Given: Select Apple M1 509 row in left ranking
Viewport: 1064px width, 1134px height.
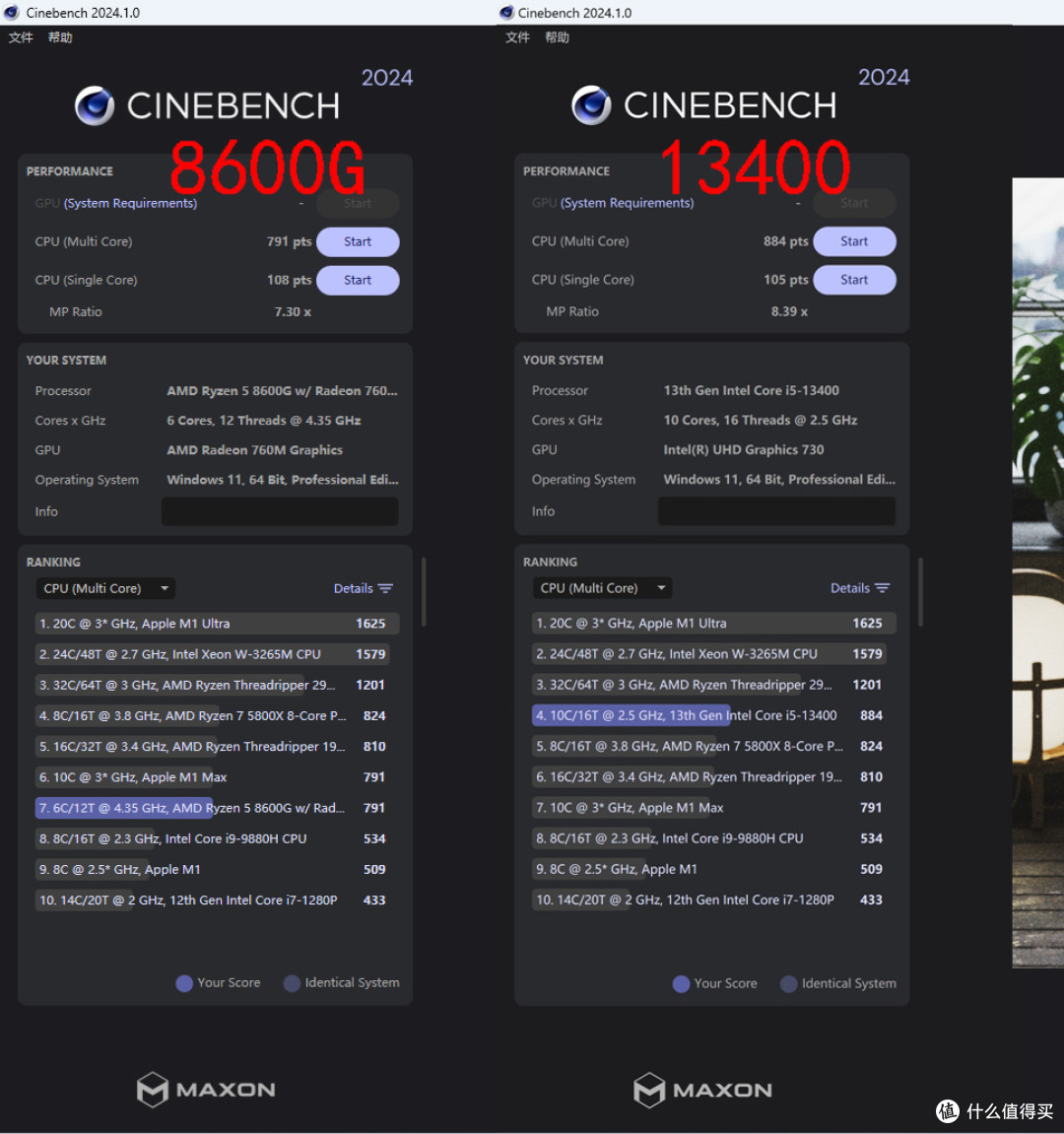Looking at the screenshot, I should pos(217,869).
